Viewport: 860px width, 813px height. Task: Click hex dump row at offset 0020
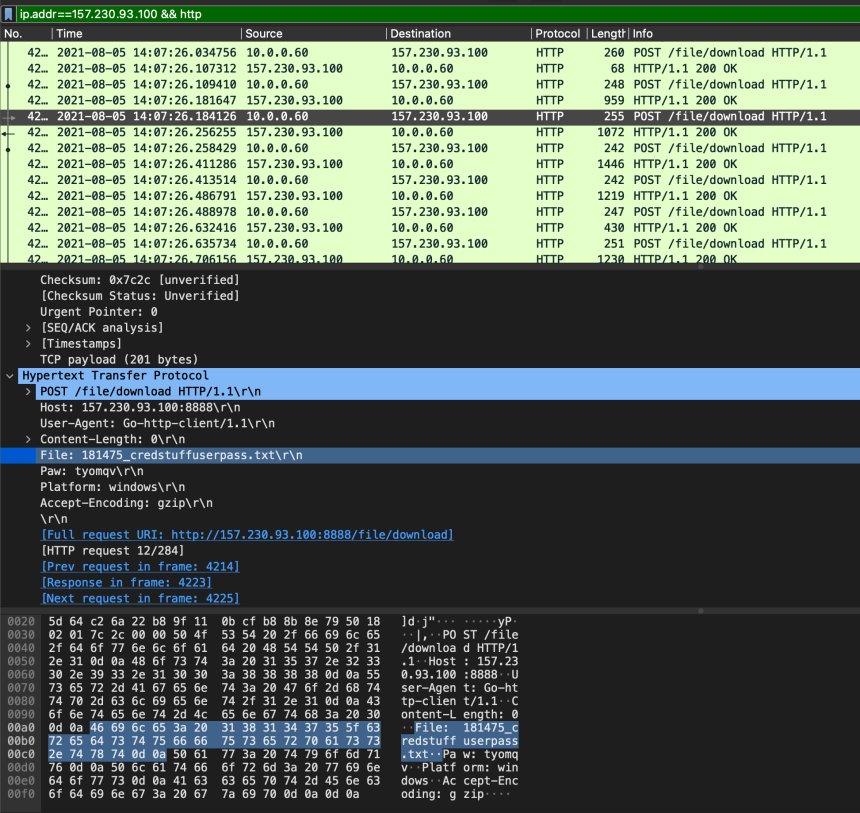click(263, 622)
